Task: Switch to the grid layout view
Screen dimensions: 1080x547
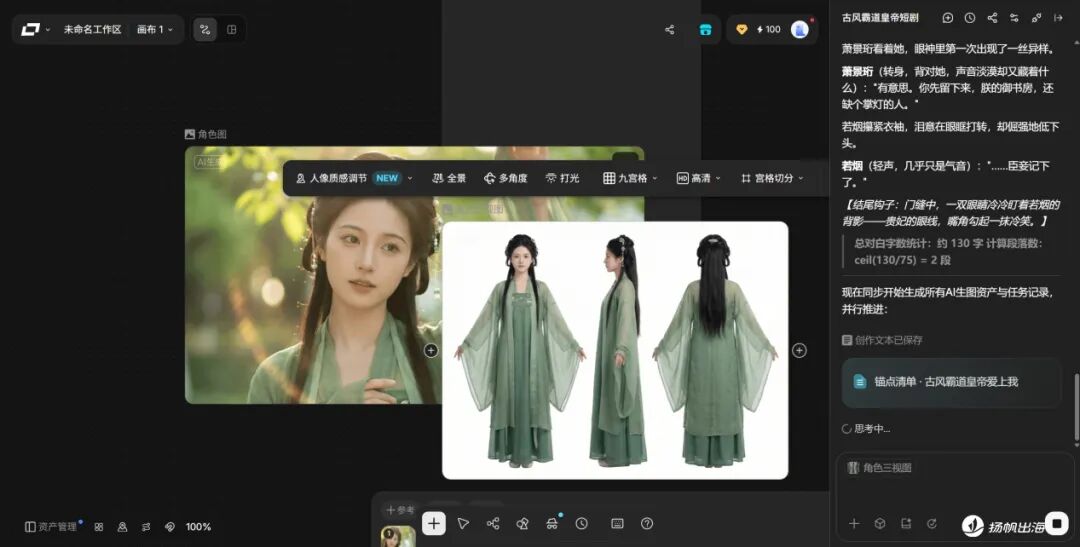Action: (x=231, y=30)
